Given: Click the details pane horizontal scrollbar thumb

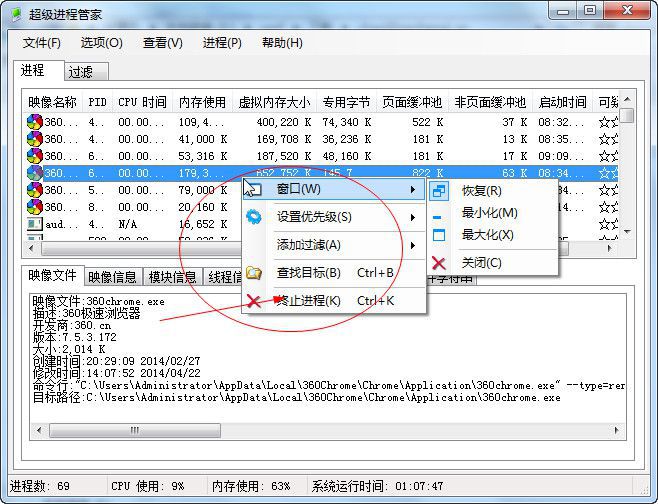Looking at the screenshot, I should [135, 430].
